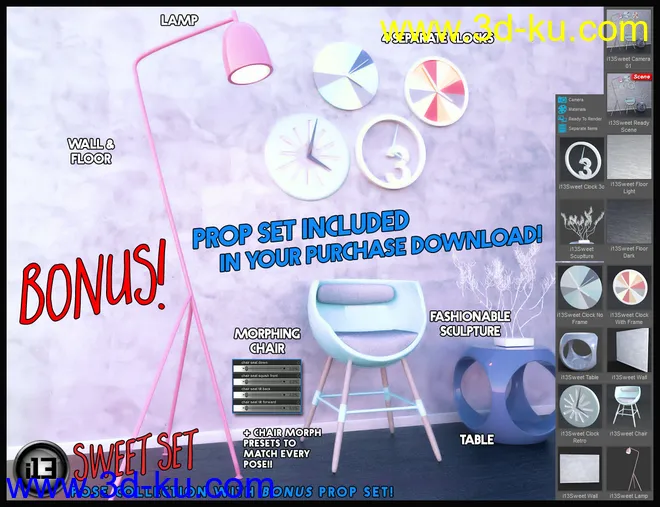Click the chair seat tilt forward slider
Viewport: 660px width, 507px height.
coord(267,407)
